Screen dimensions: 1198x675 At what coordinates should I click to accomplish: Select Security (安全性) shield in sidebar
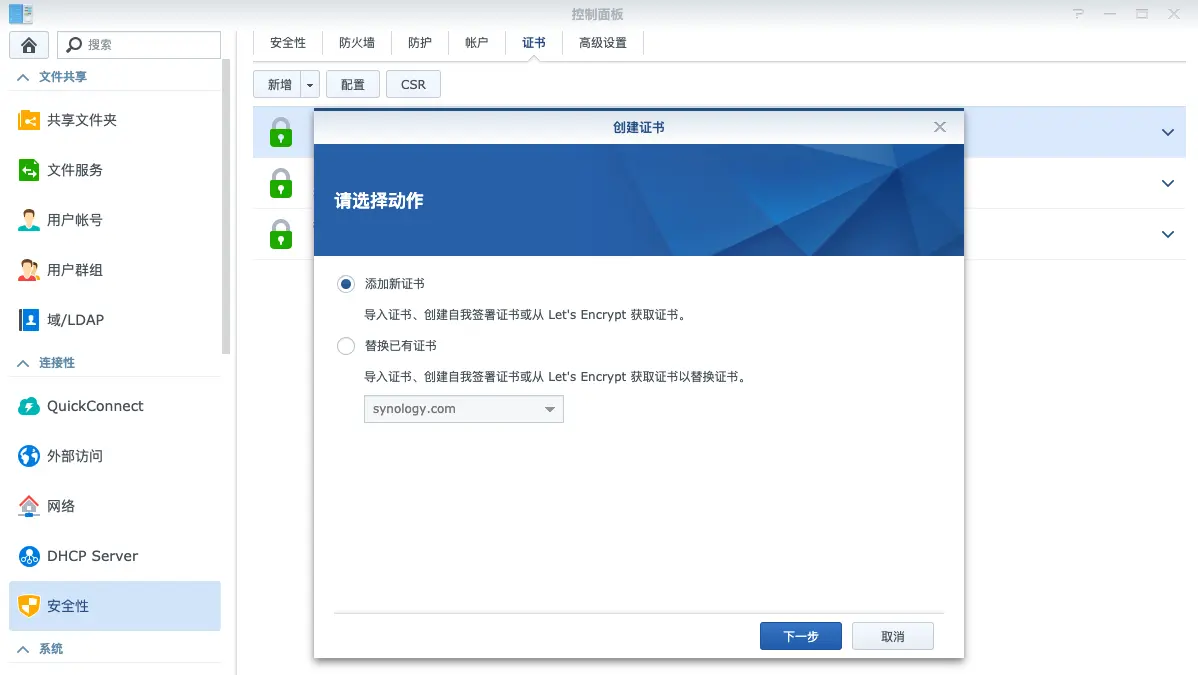click(28, 605)
